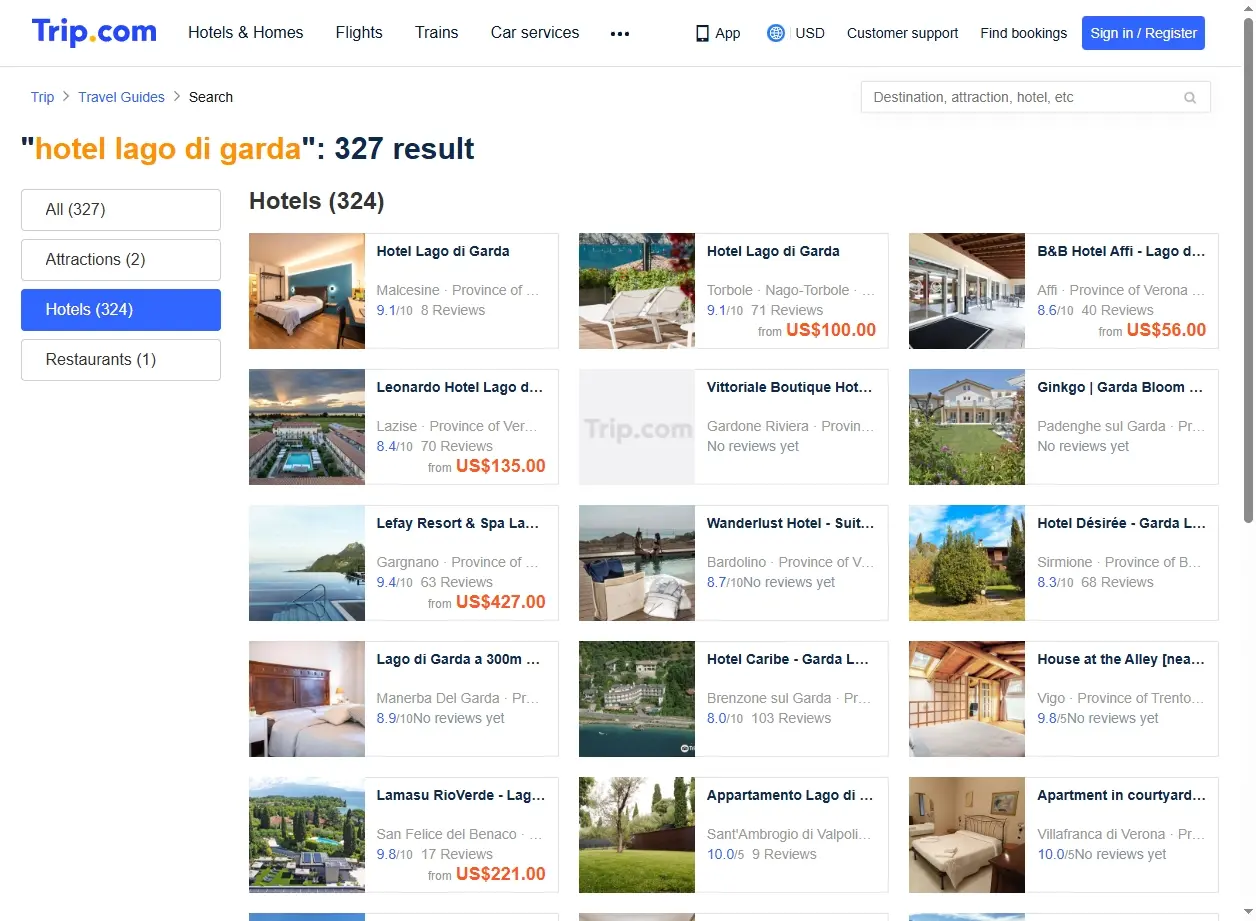Viewport: 1256px width, 921px height.
Task: Click Leonardo Hotel Lago title
Action: pos(459,387)
